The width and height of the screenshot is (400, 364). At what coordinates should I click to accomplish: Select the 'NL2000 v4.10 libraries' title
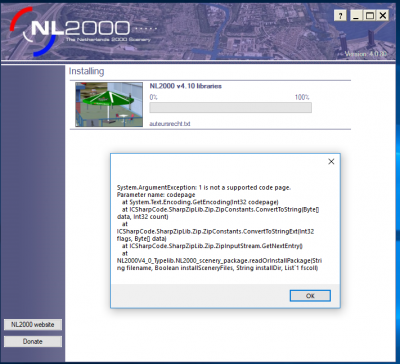[x=185, y=86]
